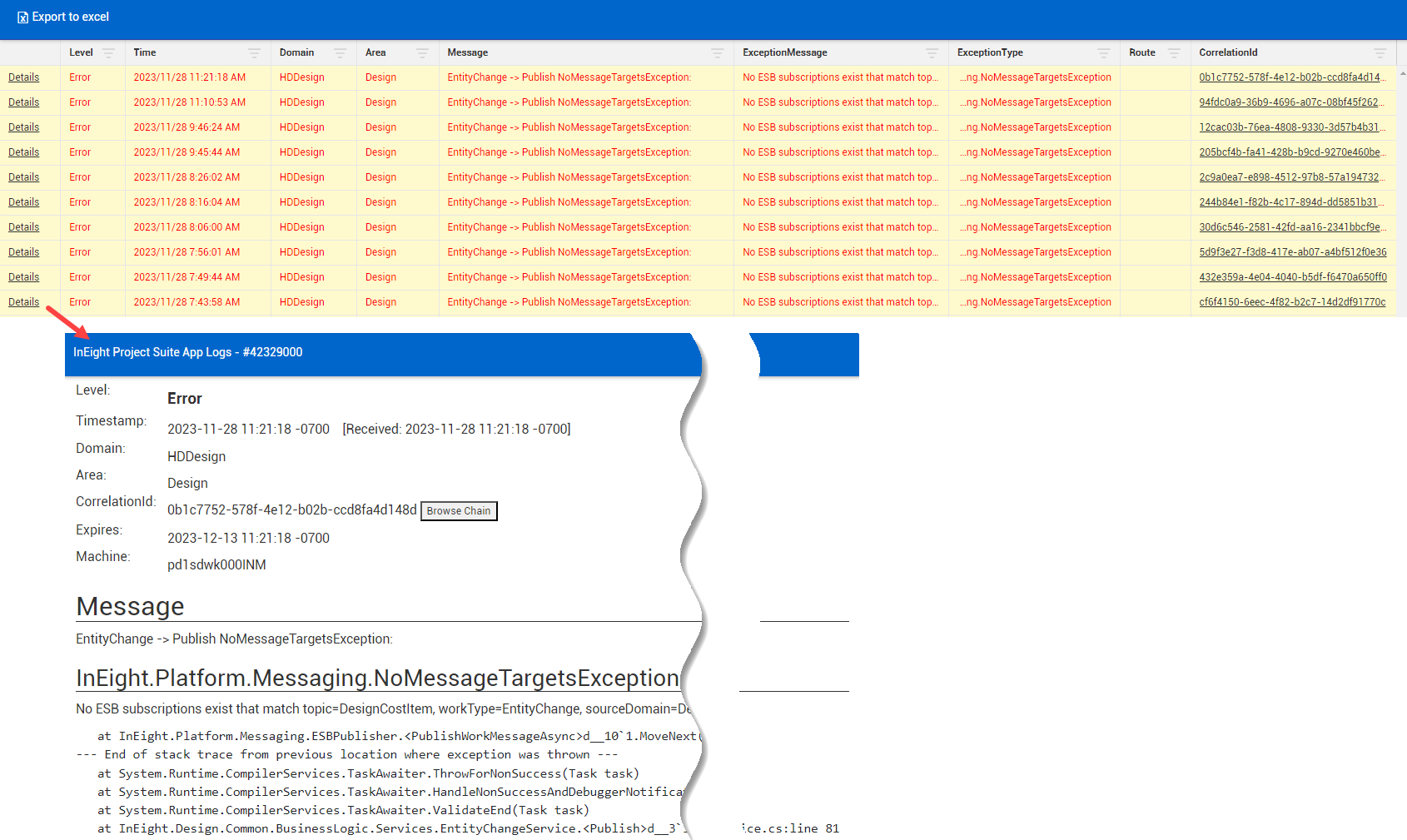The width and height of the screenshot is (1407, 840).
Task: Open the Area column filter
Action: (422, 52)
